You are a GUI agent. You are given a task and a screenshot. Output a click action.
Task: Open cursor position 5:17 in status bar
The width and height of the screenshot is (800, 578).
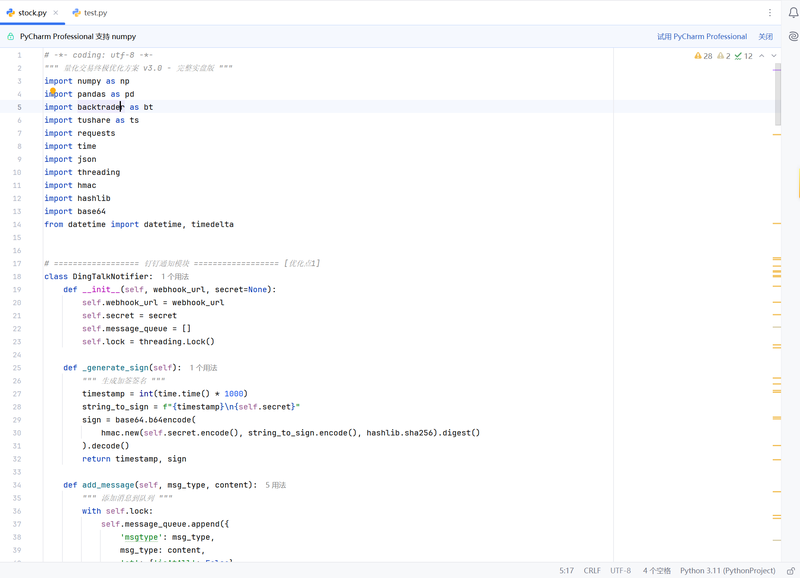[x=566, y=570]
